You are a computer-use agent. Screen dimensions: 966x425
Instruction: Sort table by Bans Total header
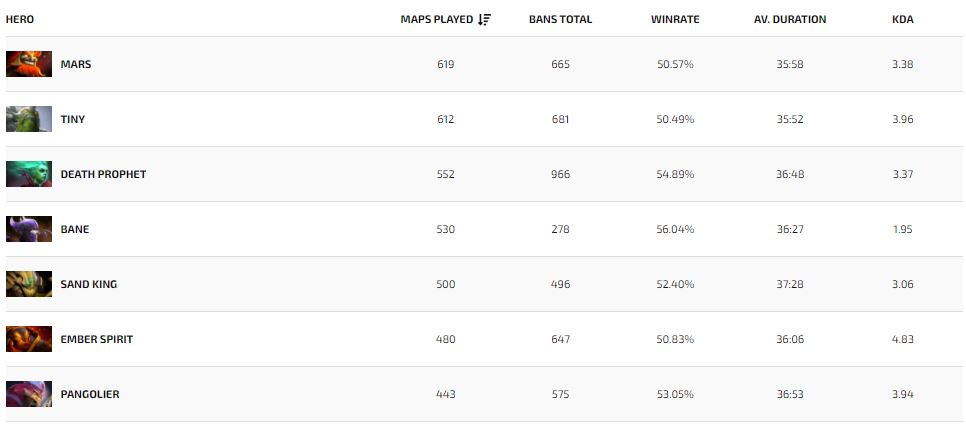[560, 19]
